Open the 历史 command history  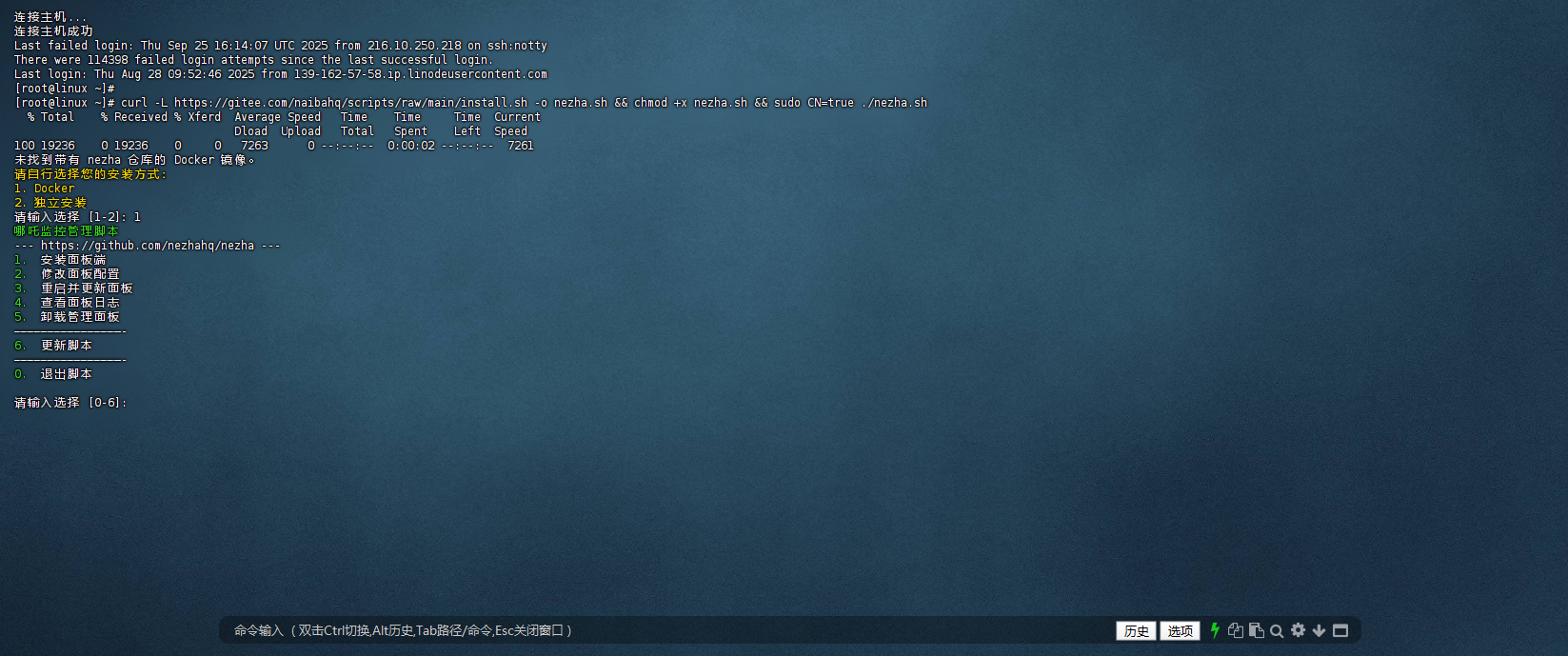tap(1137, 631)
